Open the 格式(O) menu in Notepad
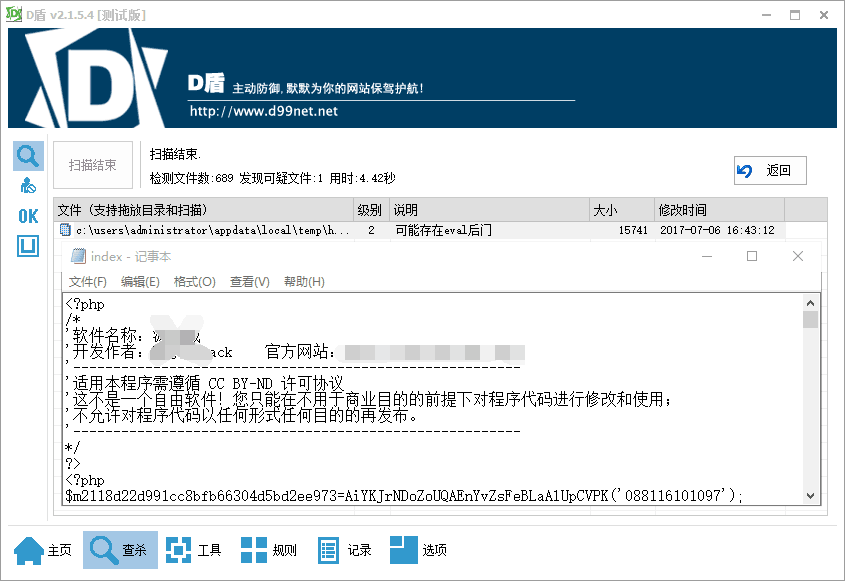 point(194,282)
